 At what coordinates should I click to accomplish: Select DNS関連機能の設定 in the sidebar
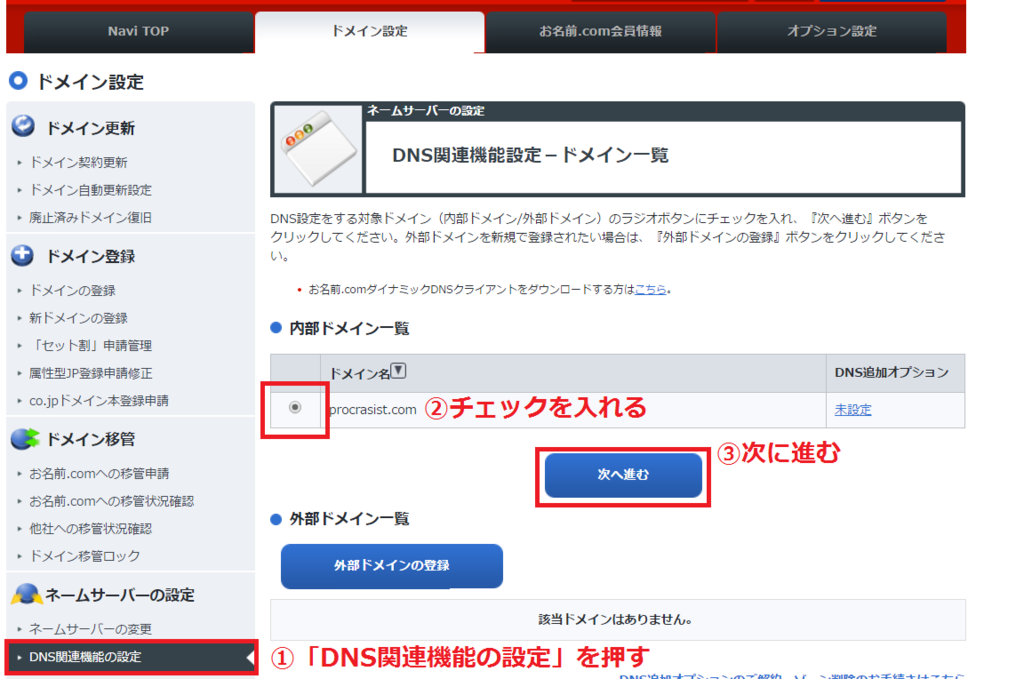pyautogui.click(x=131, y=657)
